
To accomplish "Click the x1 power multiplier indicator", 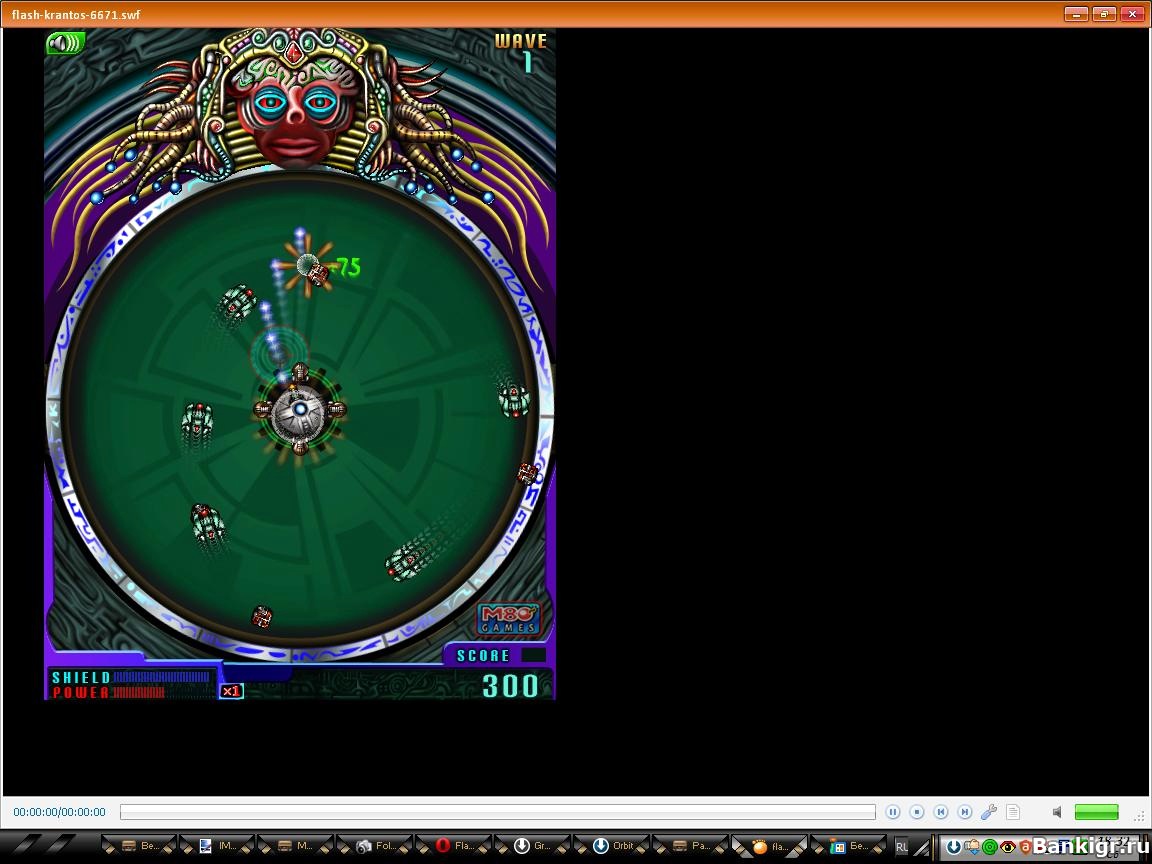I will tap(231, 691).
